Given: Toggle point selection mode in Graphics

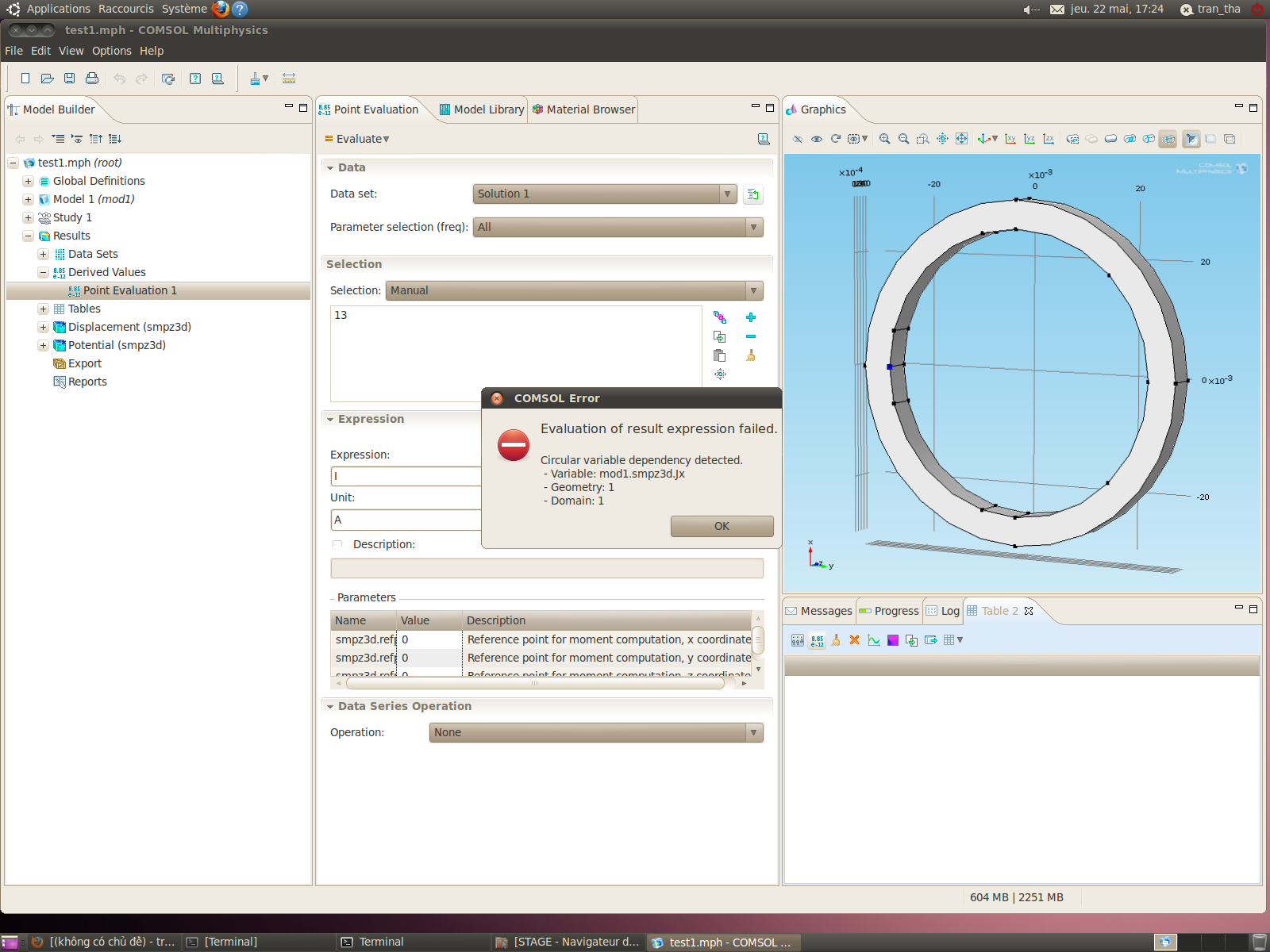Looking at the screenshot, I should [x=1168, y=139].
